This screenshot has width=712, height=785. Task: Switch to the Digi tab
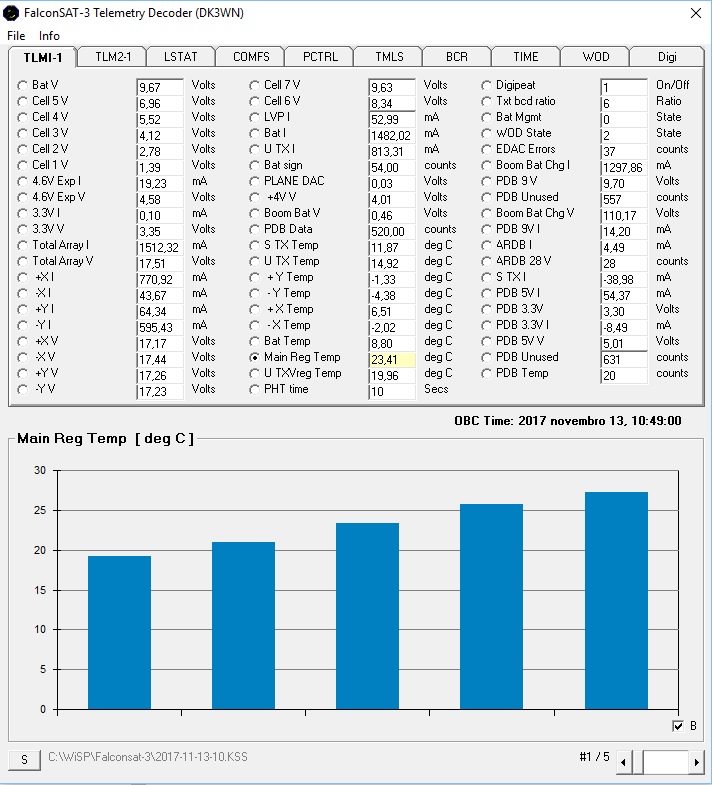[667, 57]
